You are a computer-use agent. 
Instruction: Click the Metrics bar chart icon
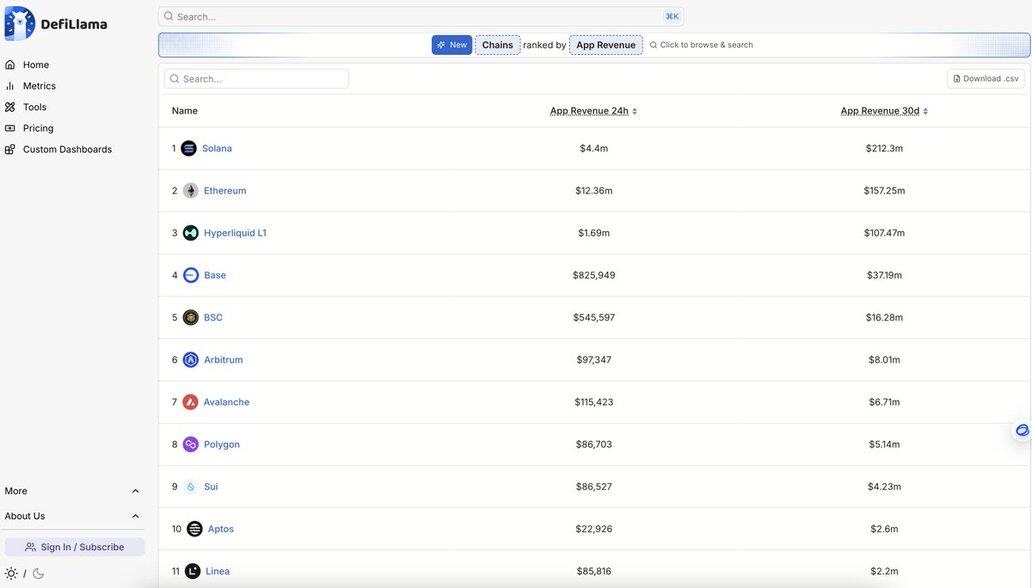coord(10,86)
